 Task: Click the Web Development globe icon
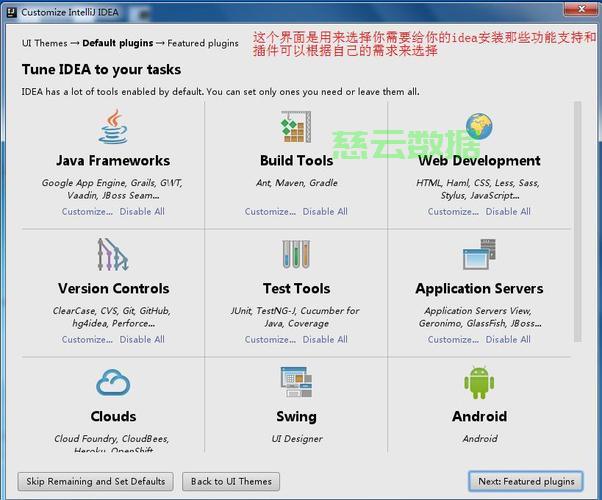[x=479, y=126]
